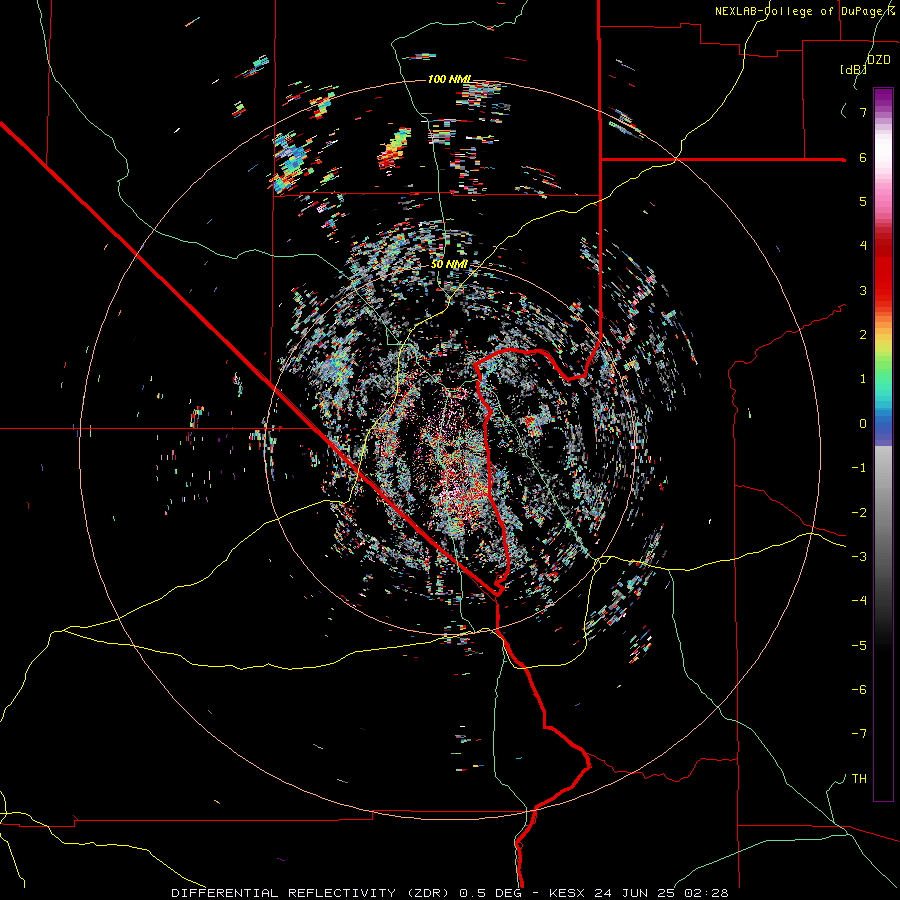
Task: Click the 3 dB red section label
Action: (x=863, y=290)
